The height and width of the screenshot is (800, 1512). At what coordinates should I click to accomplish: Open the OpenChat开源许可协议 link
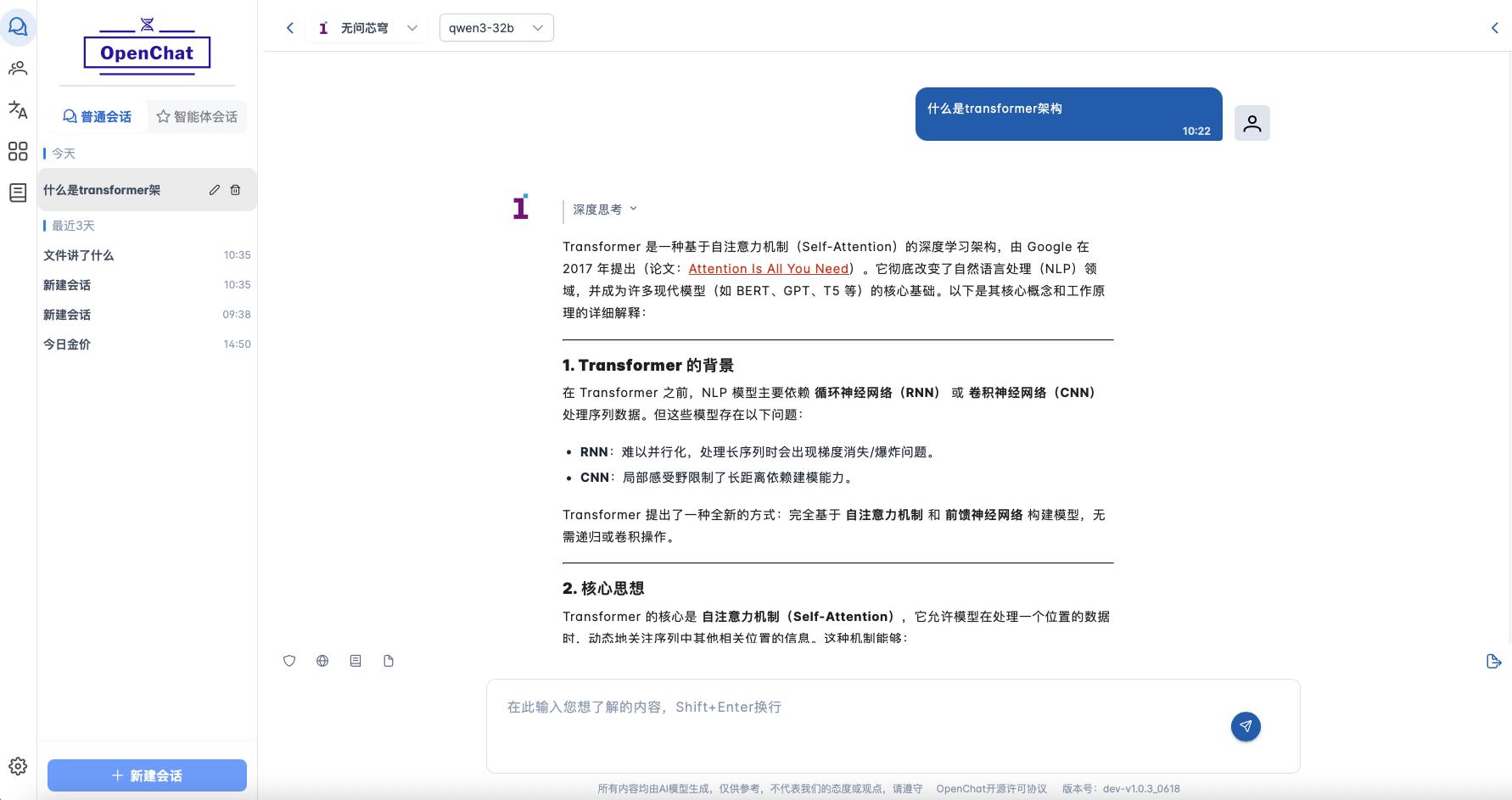991,789
